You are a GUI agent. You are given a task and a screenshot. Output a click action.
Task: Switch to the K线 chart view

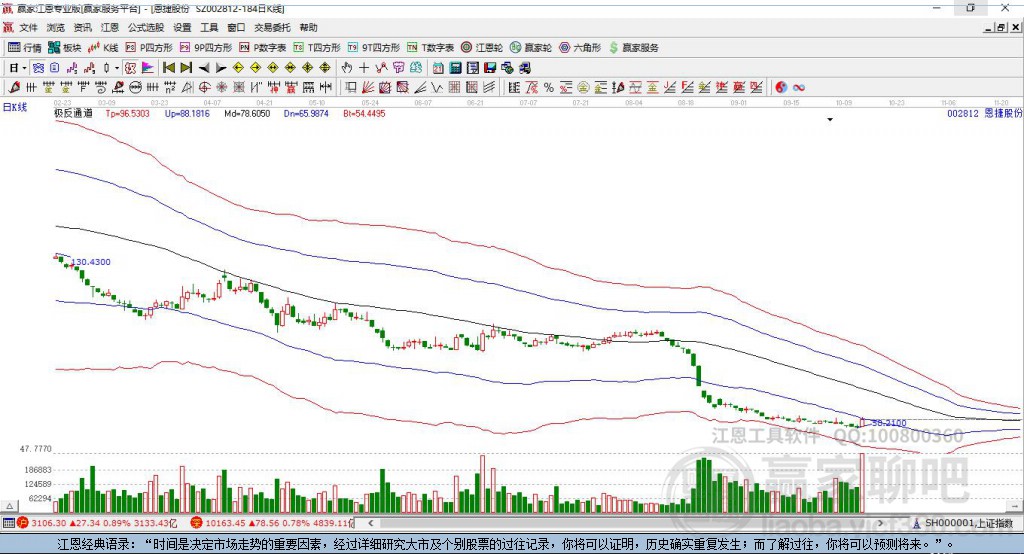click(x=103, y=48)
